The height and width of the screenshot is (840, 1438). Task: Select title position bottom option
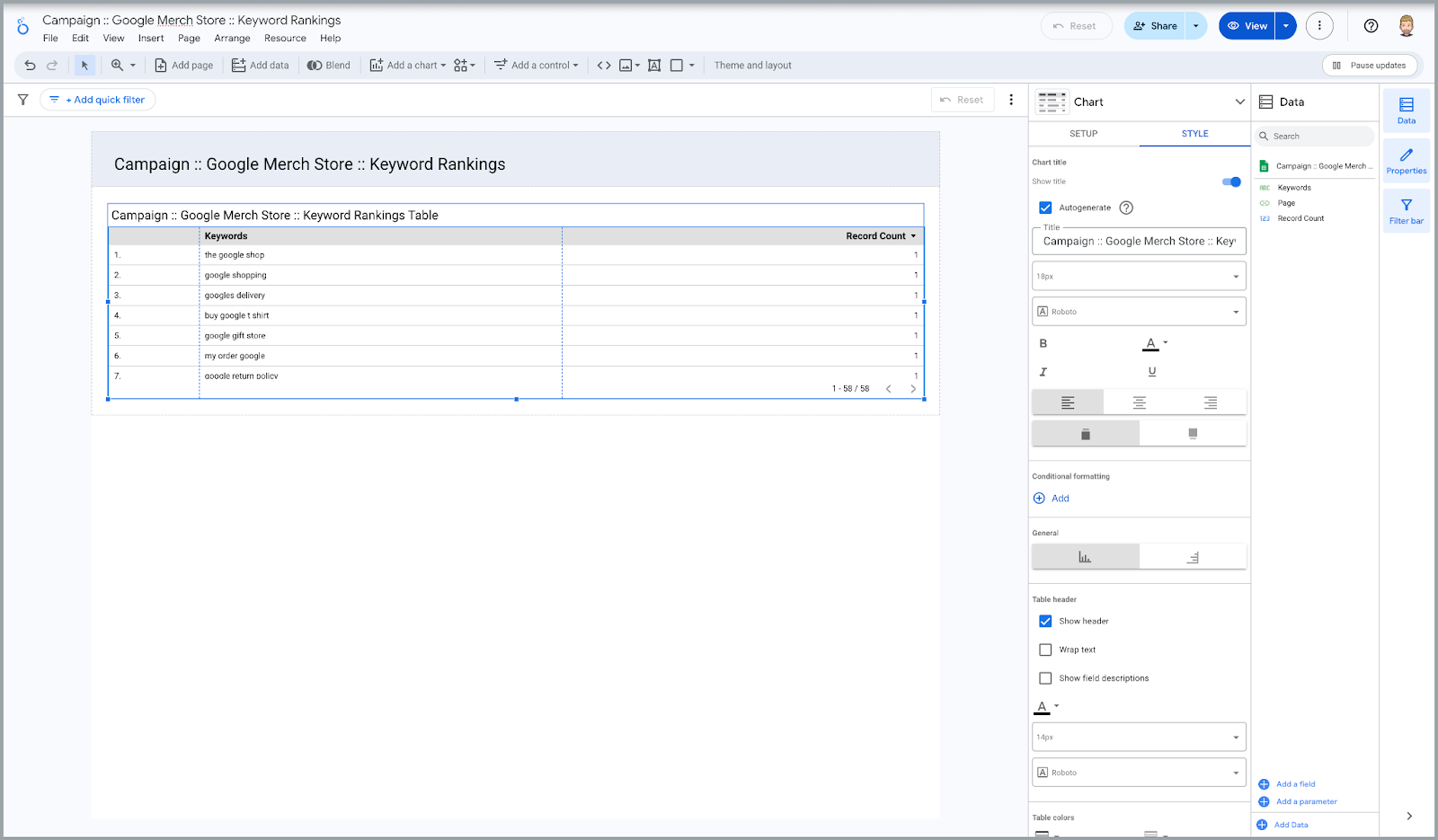coord(1193,434)
